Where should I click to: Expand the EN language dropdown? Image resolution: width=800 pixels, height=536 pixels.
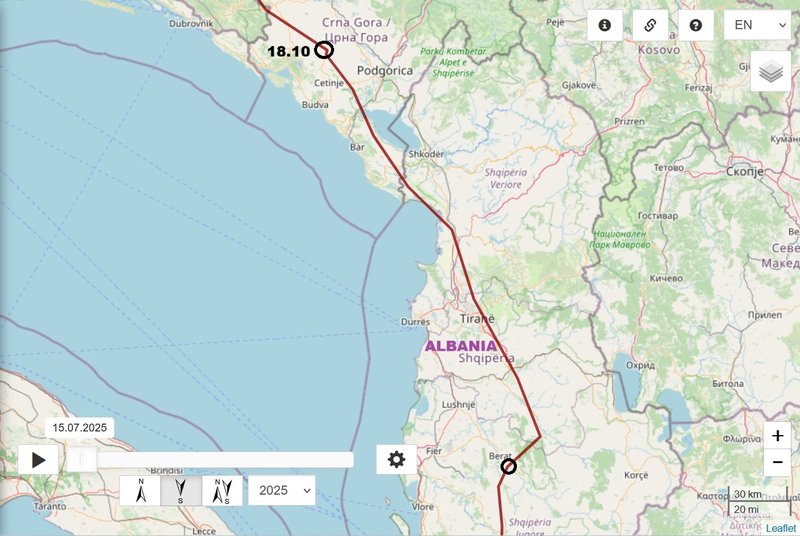coord(757,25)
